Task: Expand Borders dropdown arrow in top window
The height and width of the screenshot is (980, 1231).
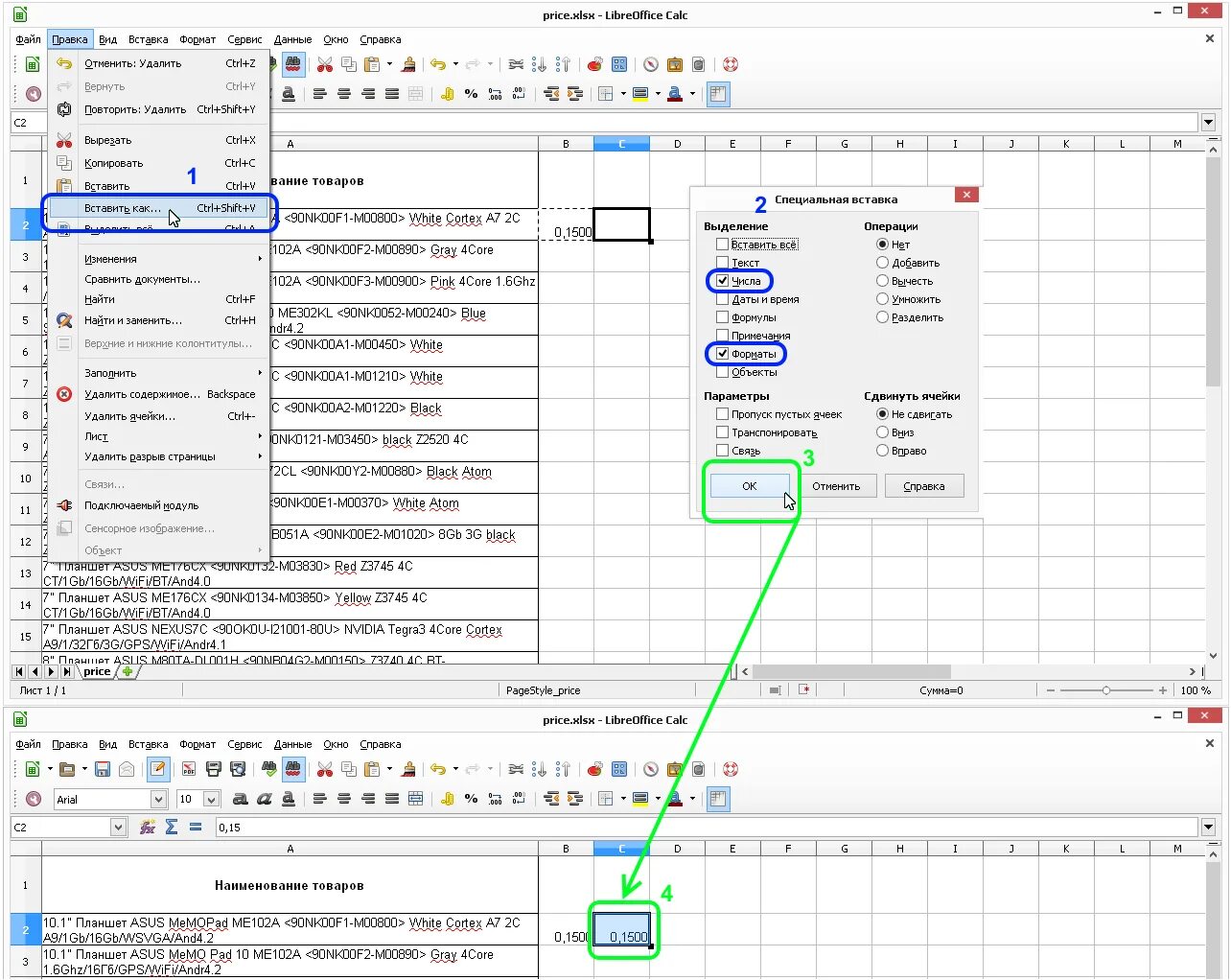Action: 623,94
